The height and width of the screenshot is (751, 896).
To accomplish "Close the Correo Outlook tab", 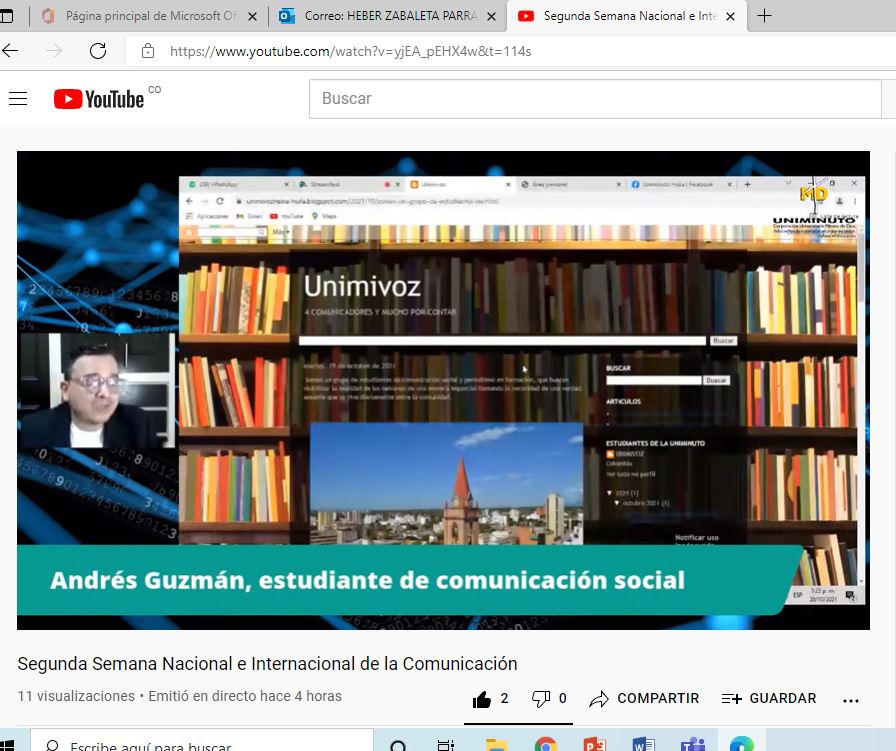I will [491, 17].
